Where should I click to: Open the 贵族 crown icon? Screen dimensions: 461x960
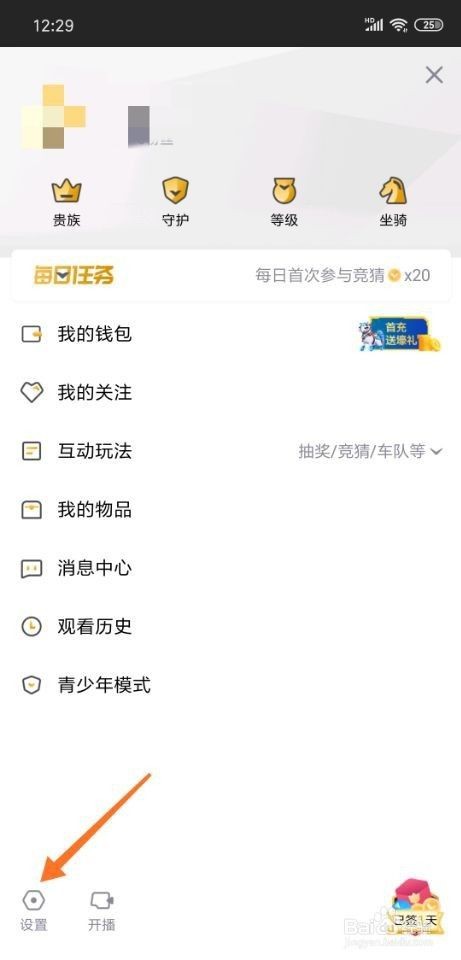pyautogui.click(x=66, y=191)
